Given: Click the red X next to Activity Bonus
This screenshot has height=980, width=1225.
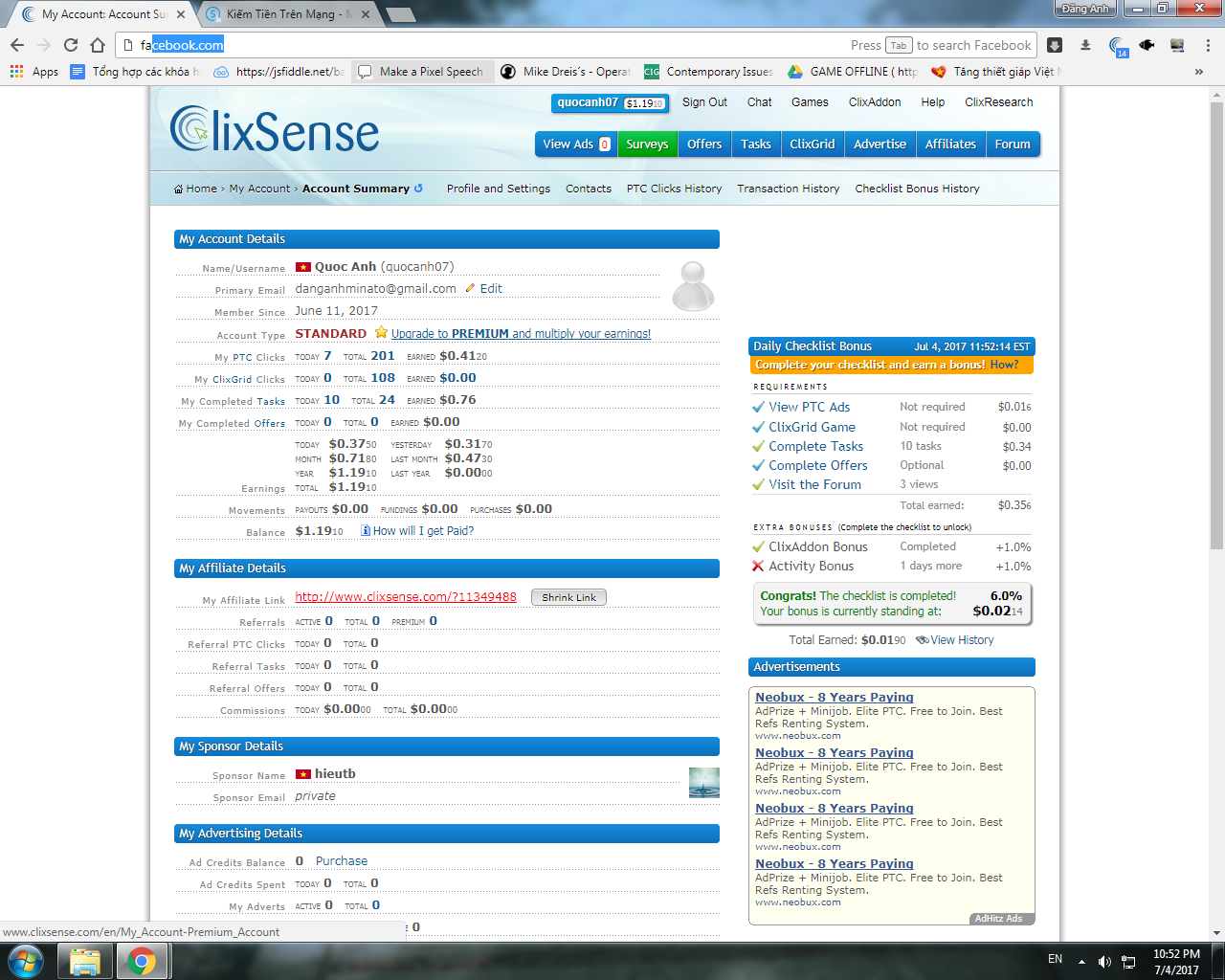Looking at the screenshot, I should coord(758,566).
